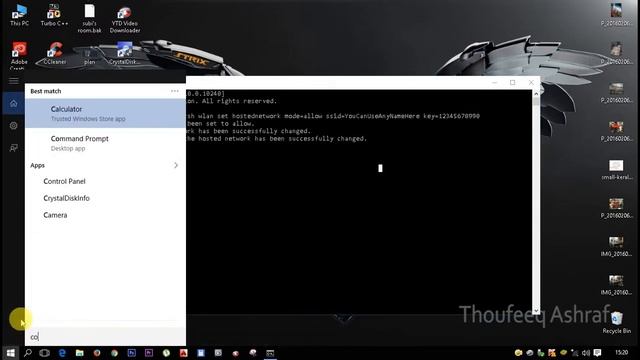Open the Recycle Bin
640x360 pixels.
616,322
